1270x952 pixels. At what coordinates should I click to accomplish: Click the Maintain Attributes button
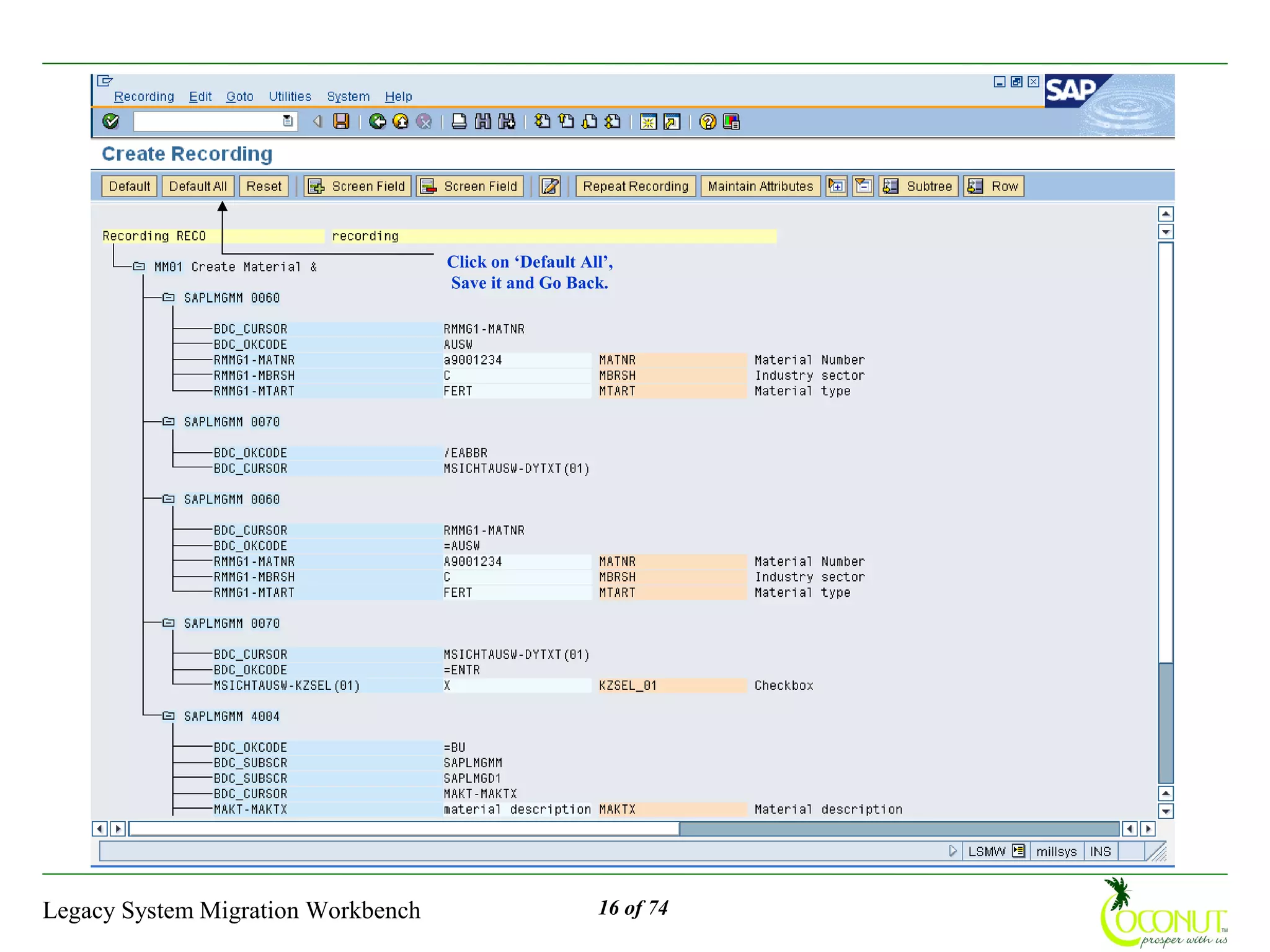tap(760, 186)
